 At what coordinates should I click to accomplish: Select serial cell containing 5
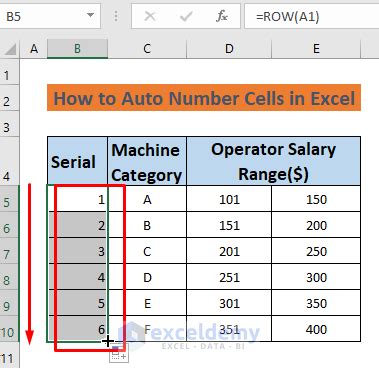coord(77,303)
